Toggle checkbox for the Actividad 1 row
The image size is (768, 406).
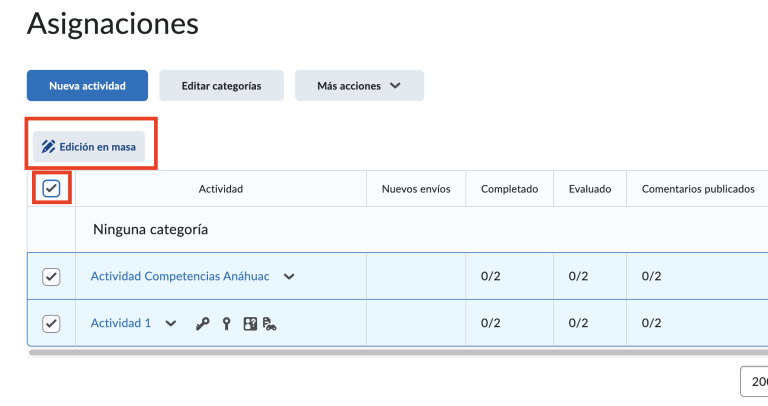pyautogui.click(x=52, y=323)
